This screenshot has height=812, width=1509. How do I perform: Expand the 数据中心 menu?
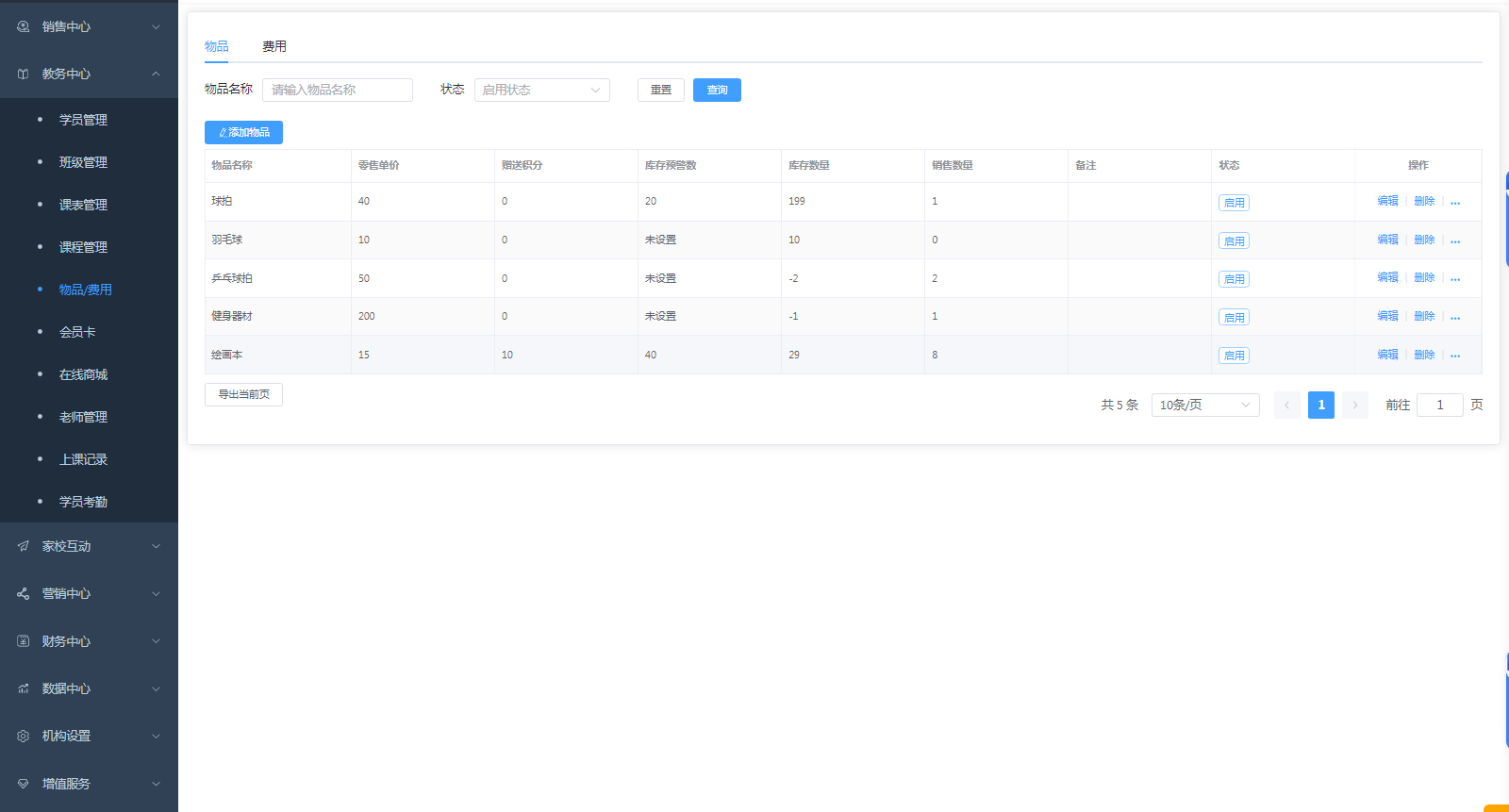(x=157, y=688)
